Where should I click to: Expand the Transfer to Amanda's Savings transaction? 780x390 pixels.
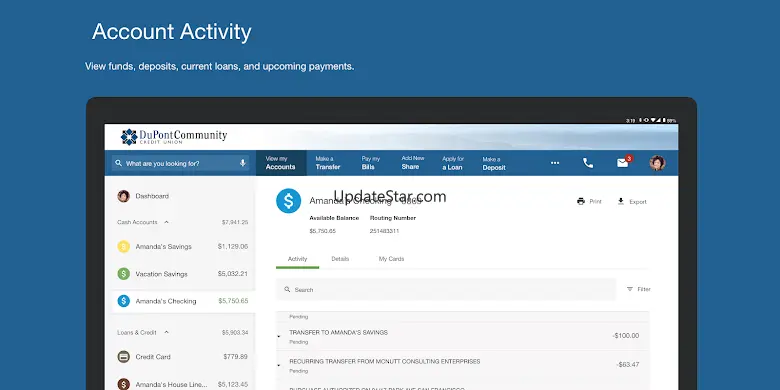pos(279,336)
